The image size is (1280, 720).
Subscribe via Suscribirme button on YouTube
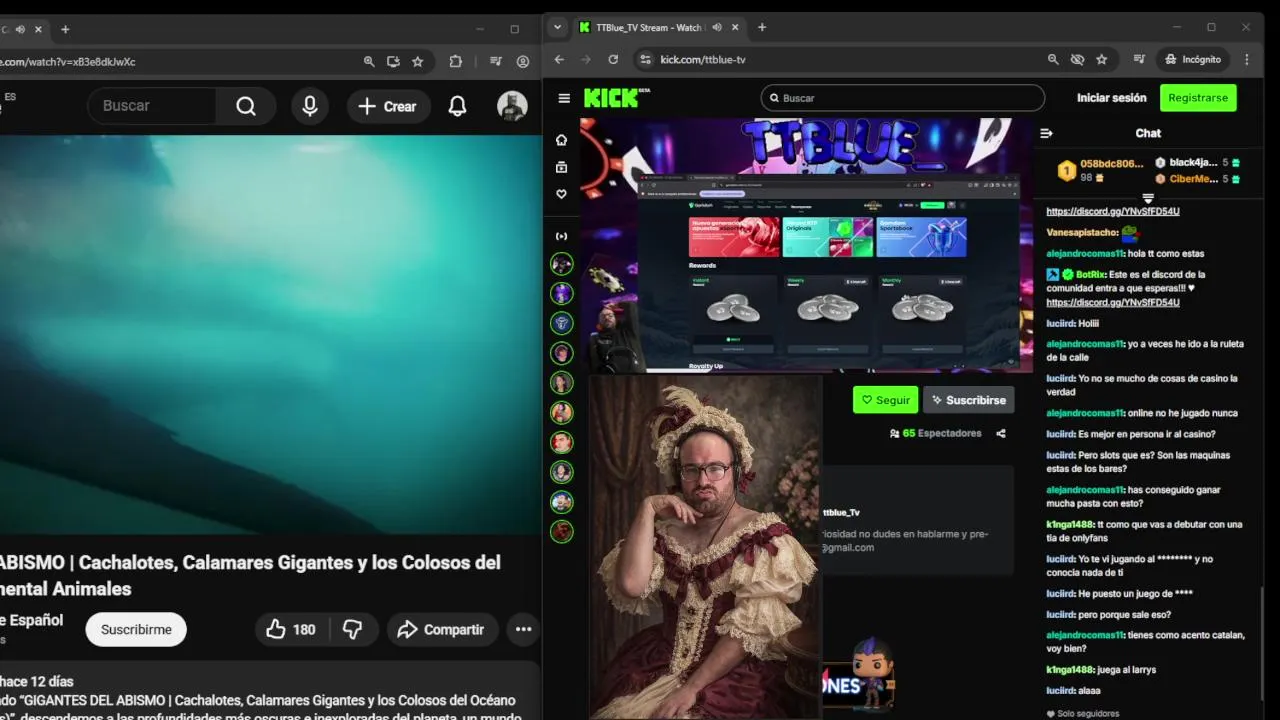click(x=136, y=629)
